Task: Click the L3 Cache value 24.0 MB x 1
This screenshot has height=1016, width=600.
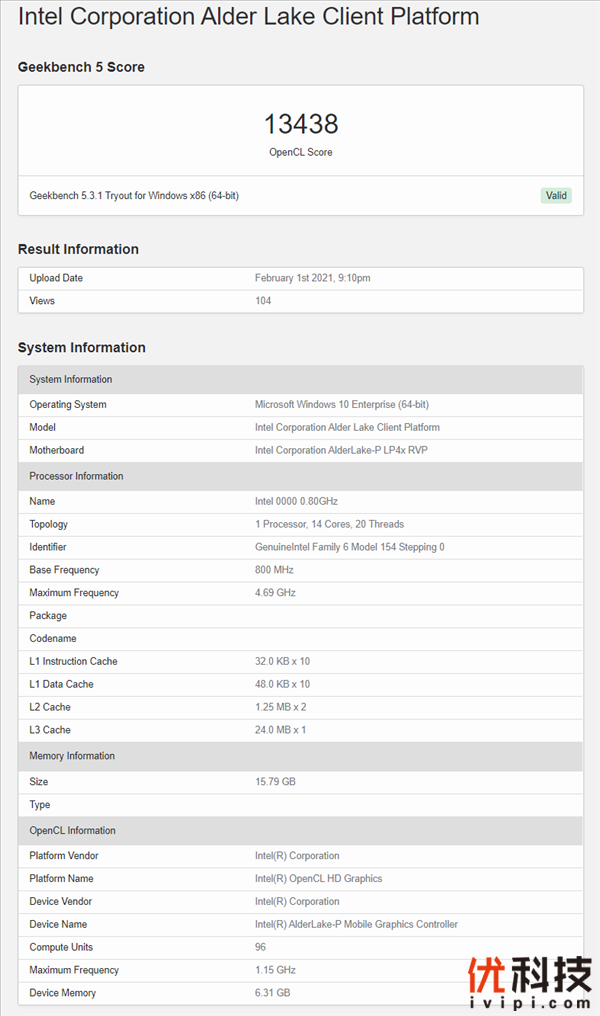Action: 280,730
